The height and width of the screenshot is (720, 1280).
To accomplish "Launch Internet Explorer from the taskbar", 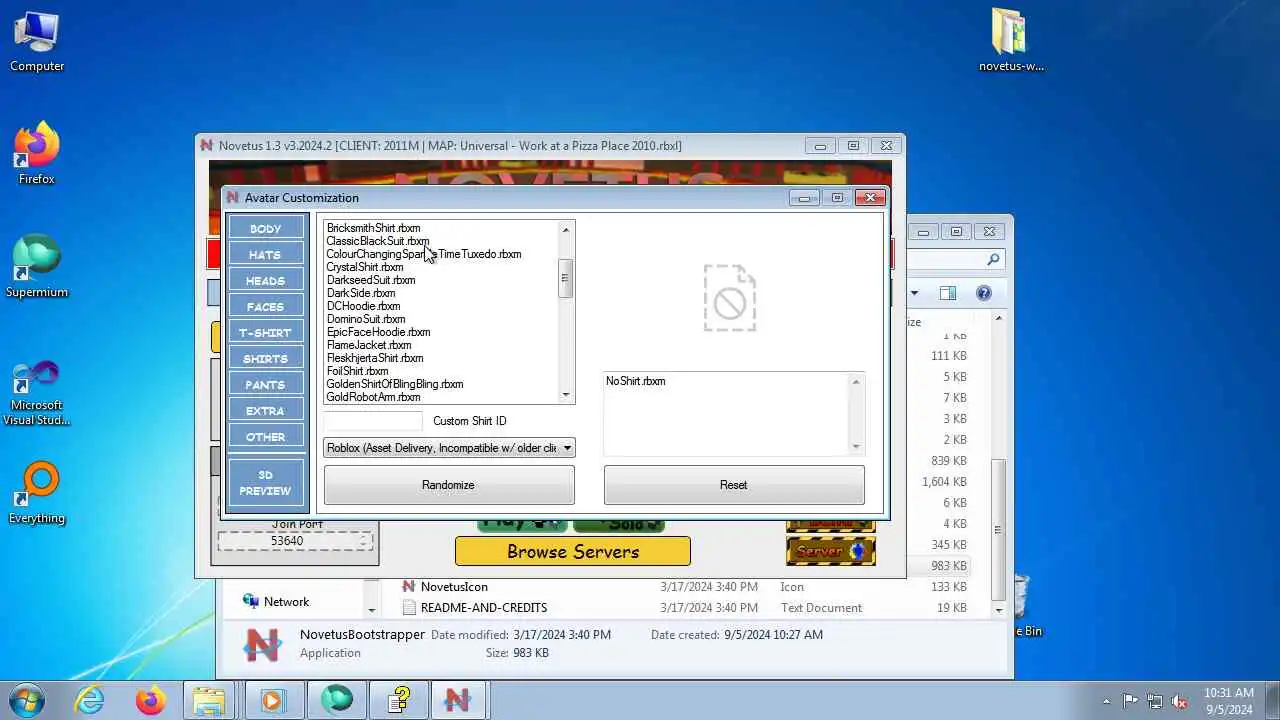I will [89, 700].
